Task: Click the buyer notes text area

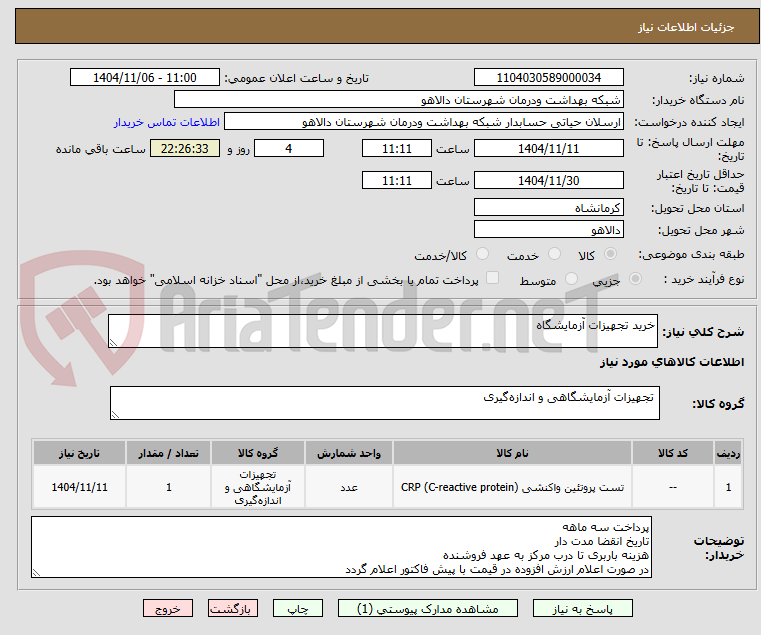Action: [x=341, y=547]
